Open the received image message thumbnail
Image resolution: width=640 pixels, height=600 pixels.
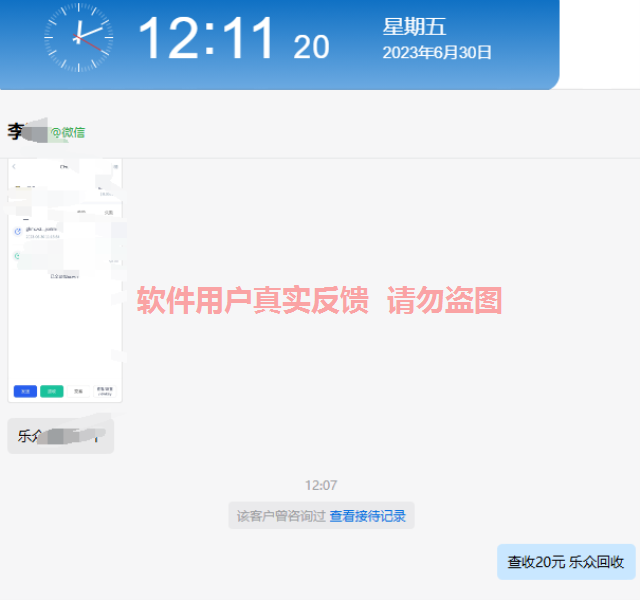(x=65, y=280)
